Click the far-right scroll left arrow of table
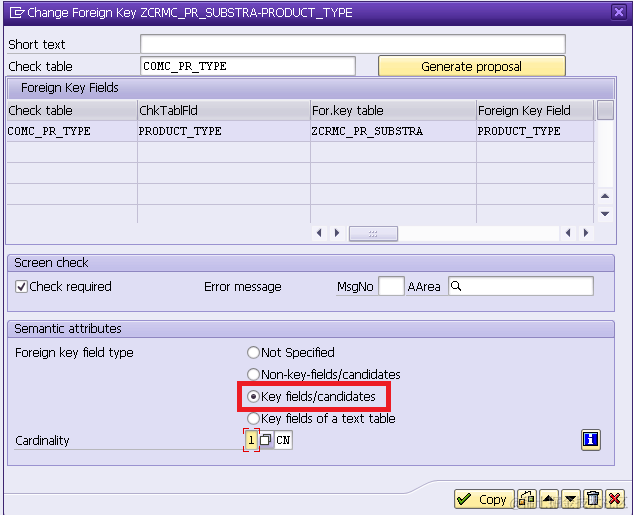This screenshot has width=633, height=515. click(x=568, y=233)
